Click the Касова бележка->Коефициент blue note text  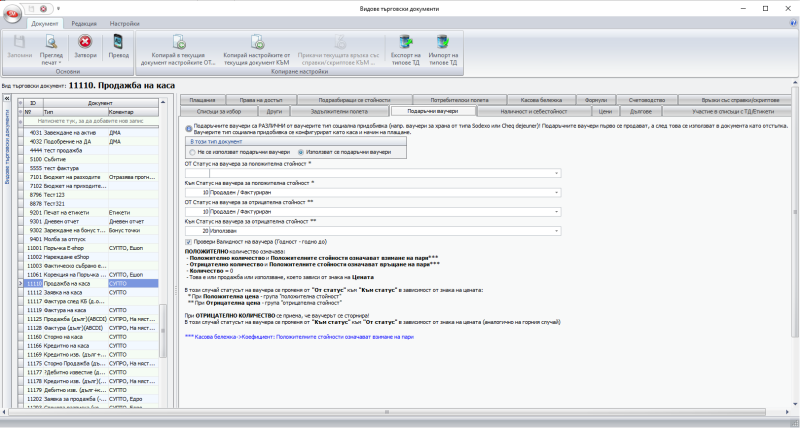tap(299, 337)
